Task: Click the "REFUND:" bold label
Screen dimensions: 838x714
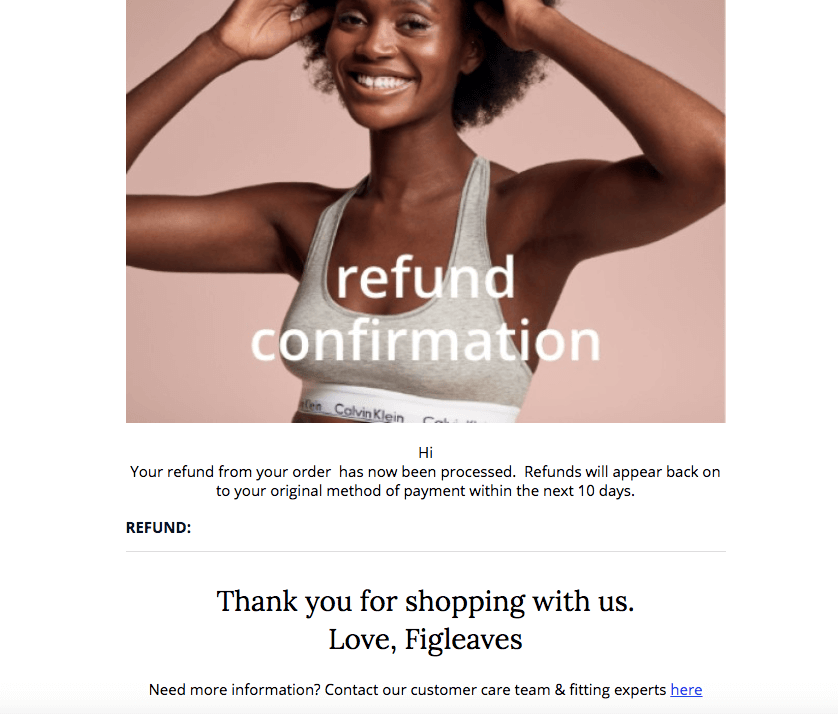Action: pos(158,527)
